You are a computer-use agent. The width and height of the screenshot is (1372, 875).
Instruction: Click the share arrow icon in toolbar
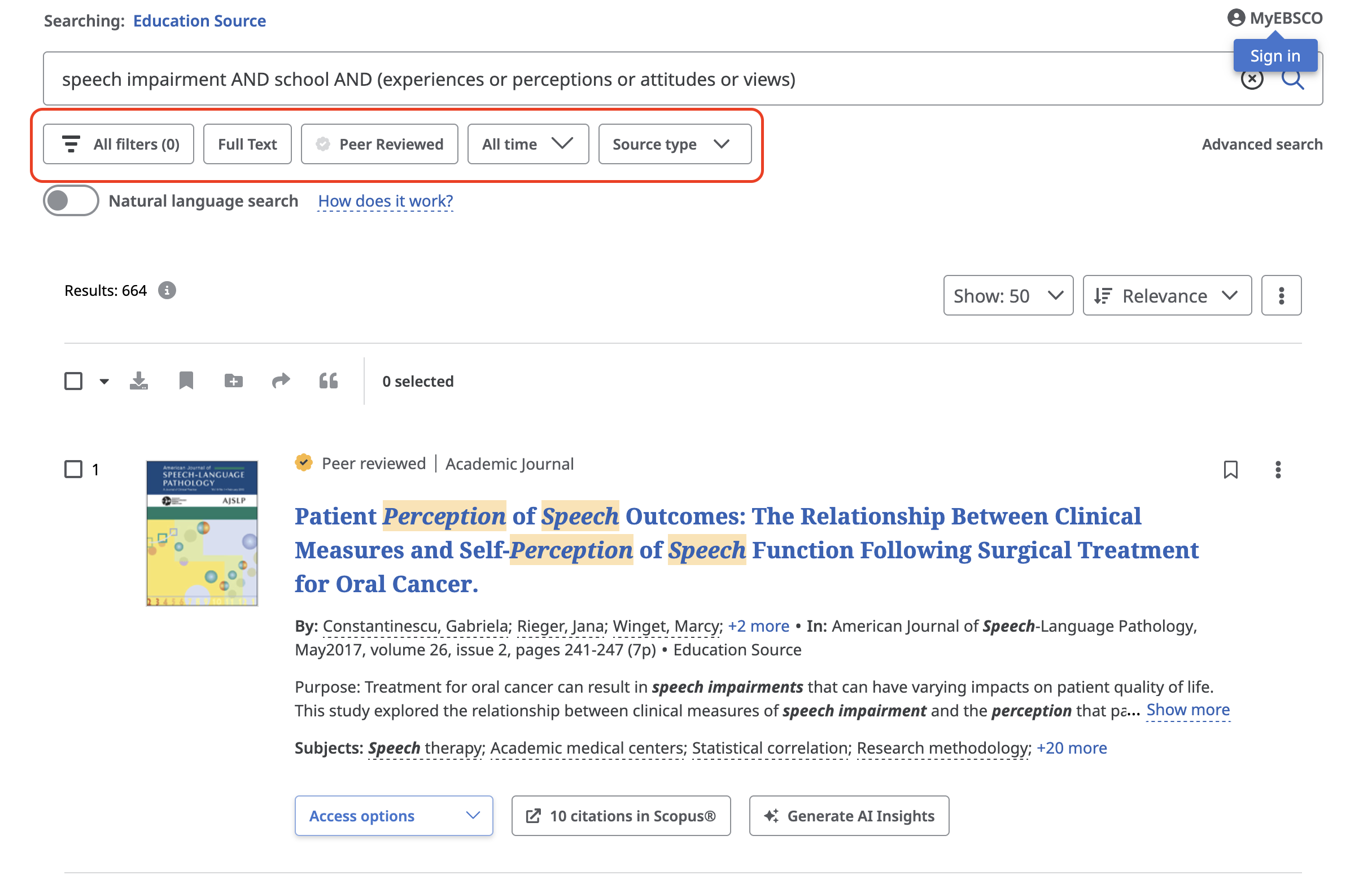click(281, 380)
